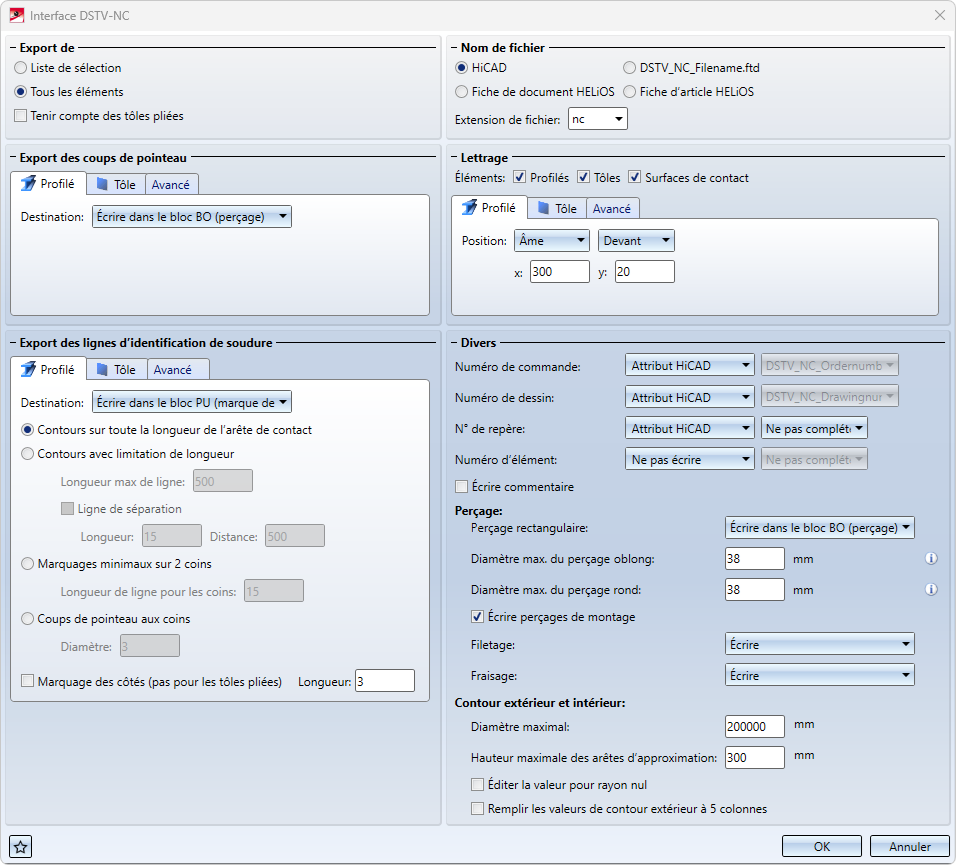Expand Extension de fichier dropdown
Screen dimensions: 956x865
click(x=597, y=120)
